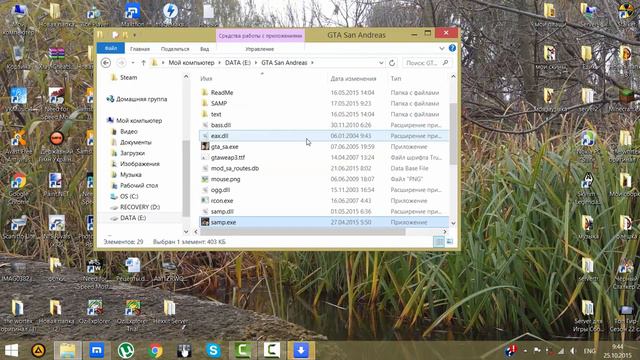The image size is (640, 360).
Task: Open Изображения in the navigation pane
Action: (x=140, y=164)
